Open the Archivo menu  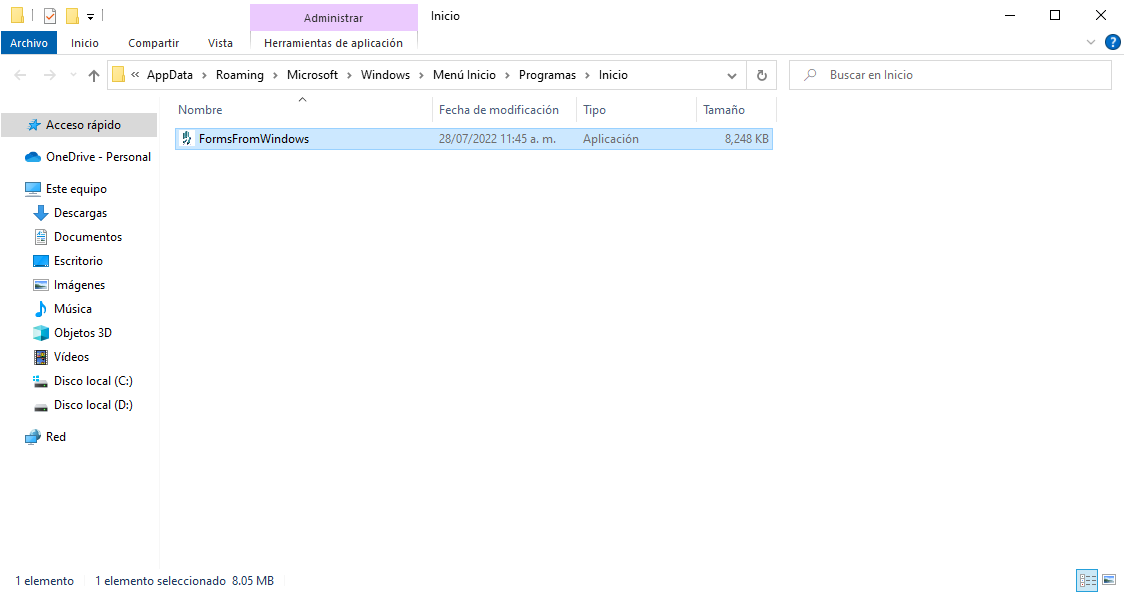click(x=29, y=42)
